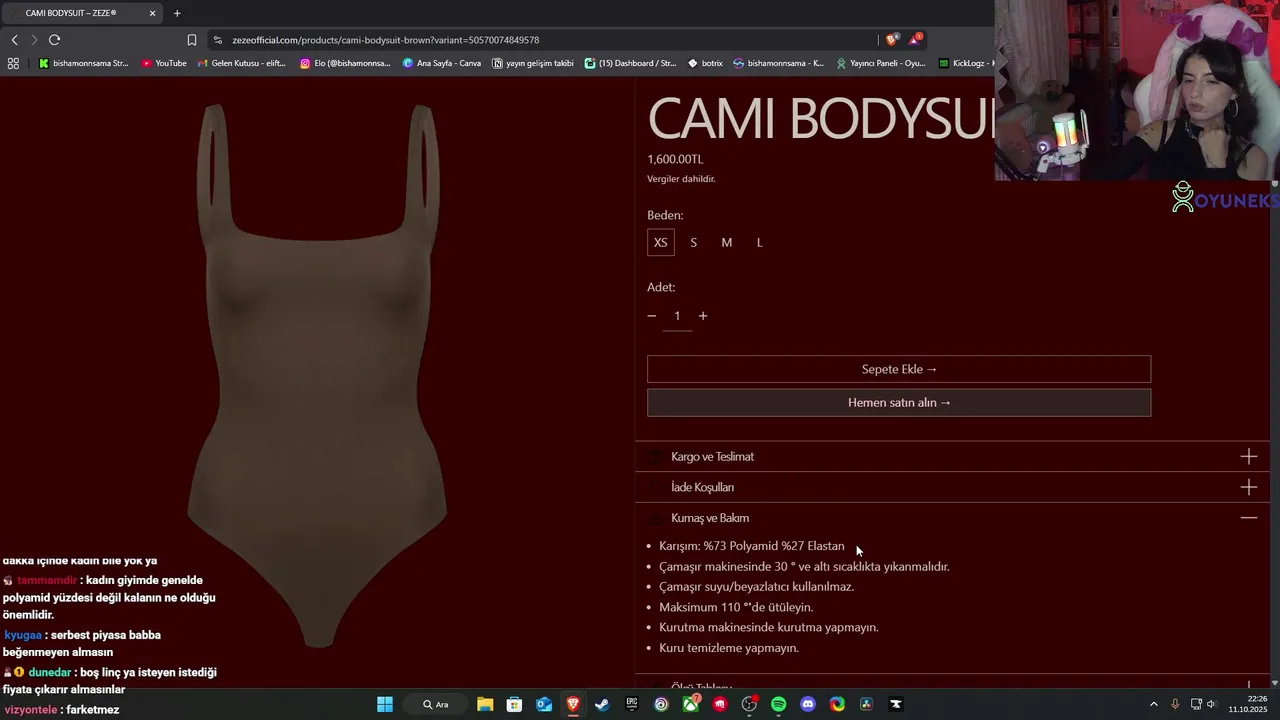
Task: Click the 1,600.00TL price text
Action: [x=675, y=159]
